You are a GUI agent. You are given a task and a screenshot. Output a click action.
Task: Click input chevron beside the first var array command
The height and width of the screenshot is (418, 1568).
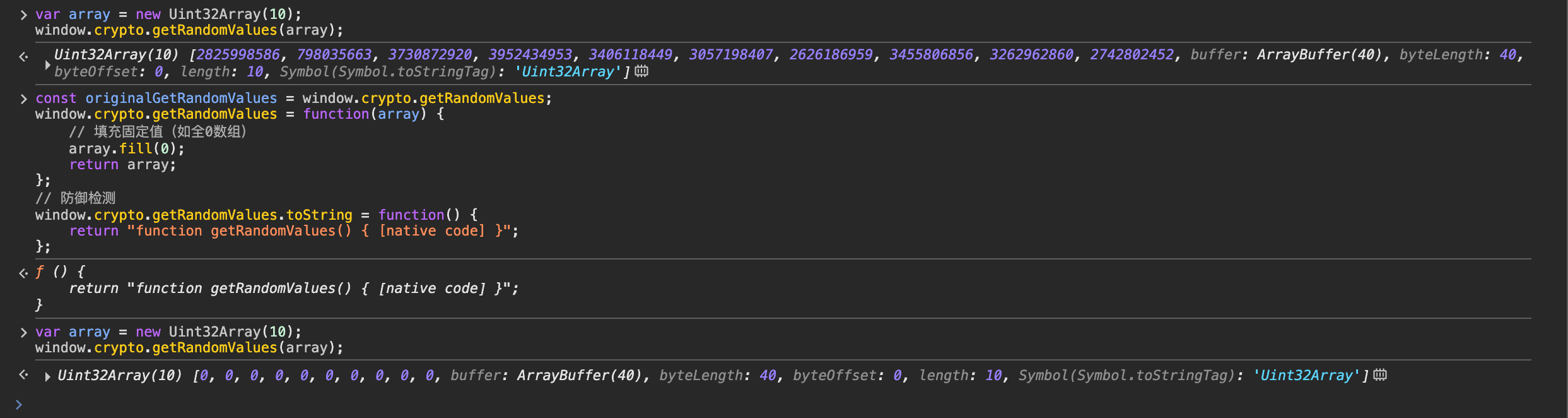[23, 15]
